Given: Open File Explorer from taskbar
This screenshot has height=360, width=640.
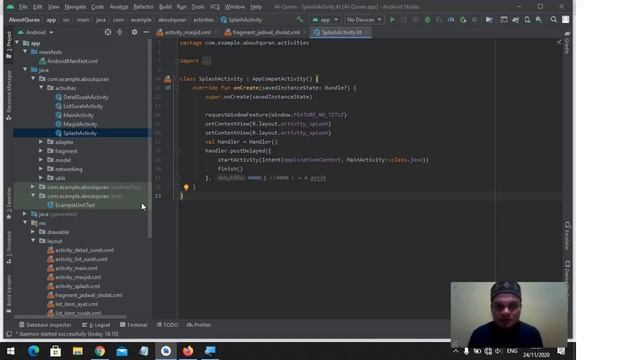Looking at the screenshot, I should point(78,351).
